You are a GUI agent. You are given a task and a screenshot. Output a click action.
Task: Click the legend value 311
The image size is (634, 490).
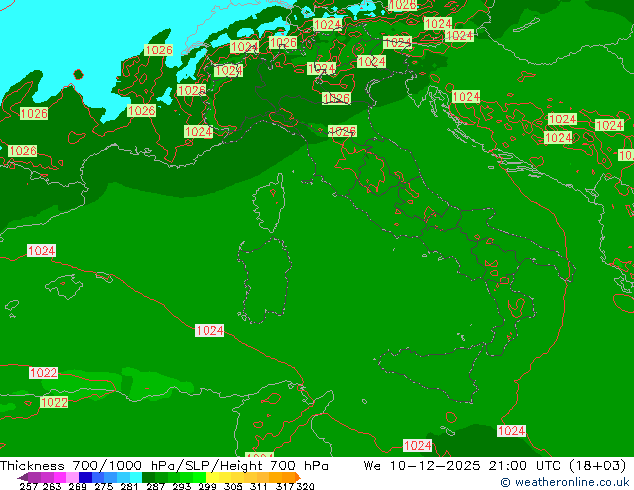(x=258, y=486)
